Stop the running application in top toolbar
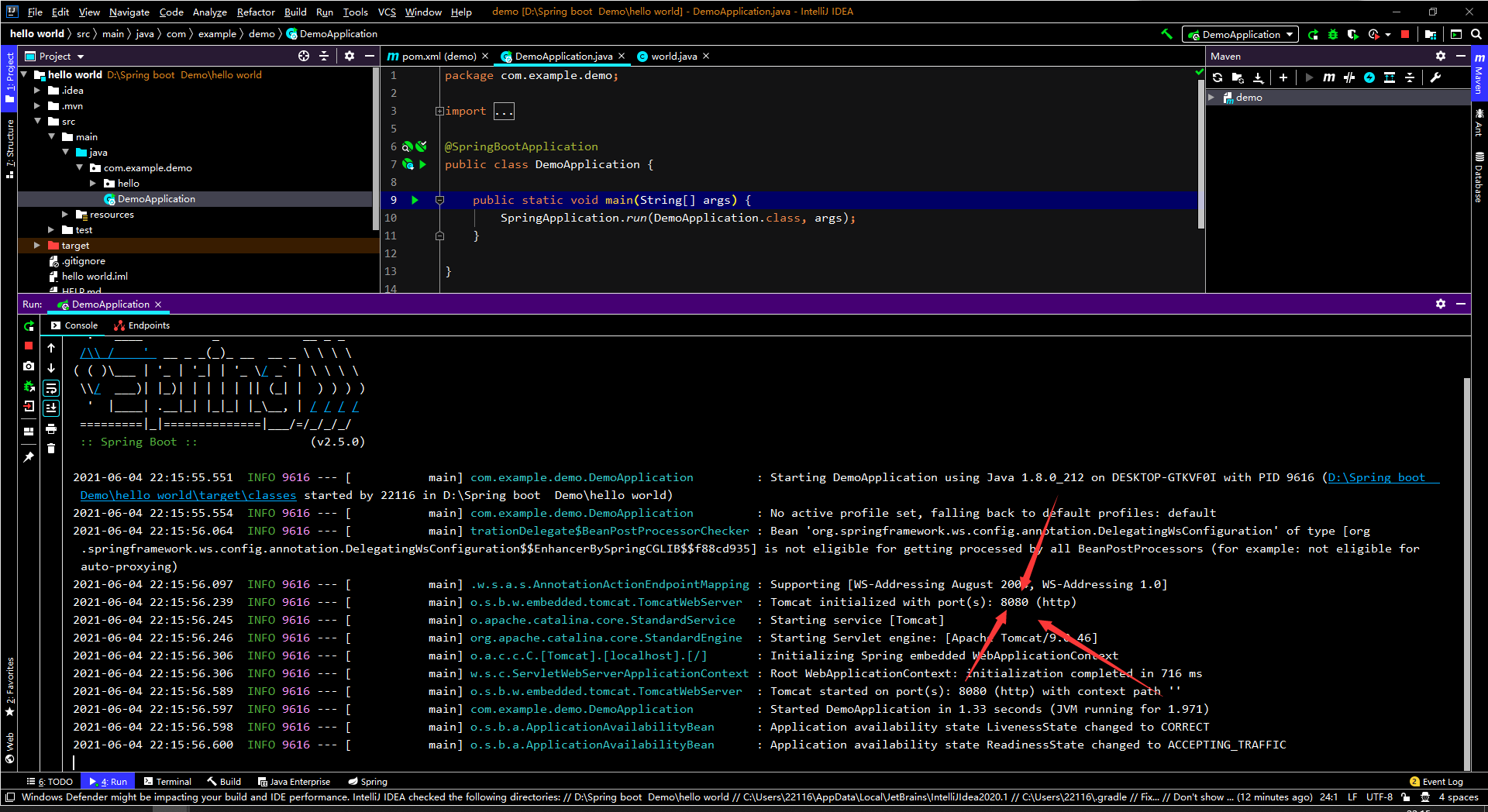Image resolution: width=1488 pixels, height=812 pixels. click(x=1405, y=34)
